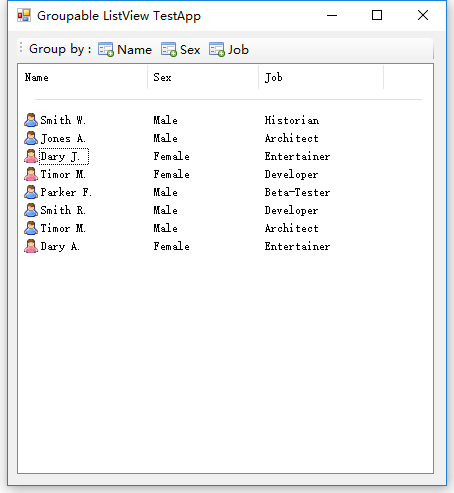Click the Group by Sex toolbar icon
Screen dimensions: 454x493
[168, 50]
